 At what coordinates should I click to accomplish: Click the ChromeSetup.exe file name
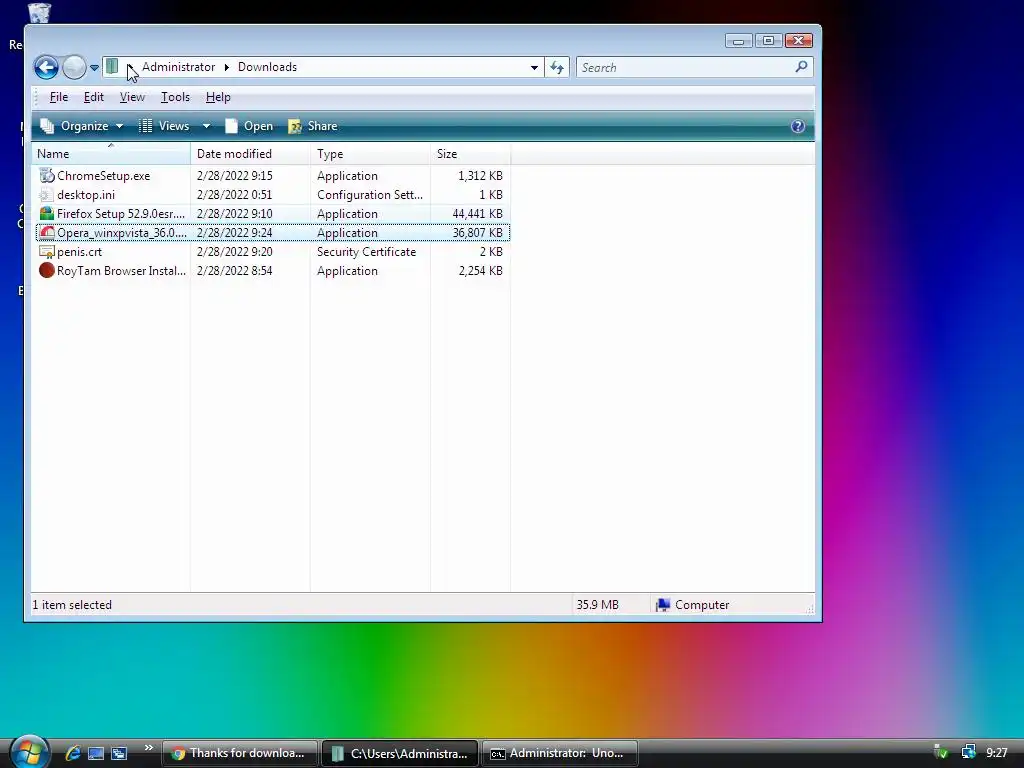click(x=103, y=176)
